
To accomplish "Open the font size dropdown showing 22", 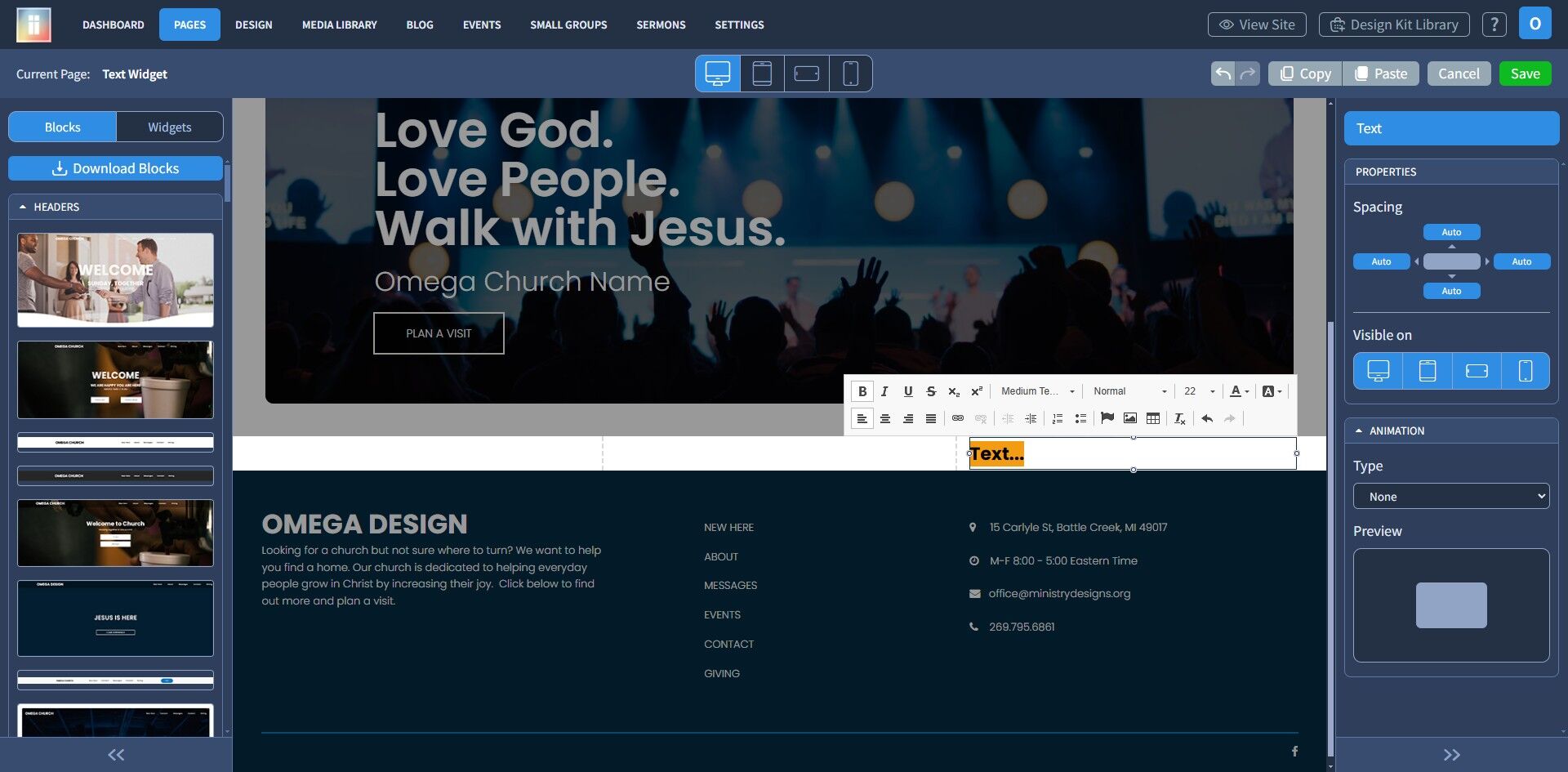I will [1199, 391].
